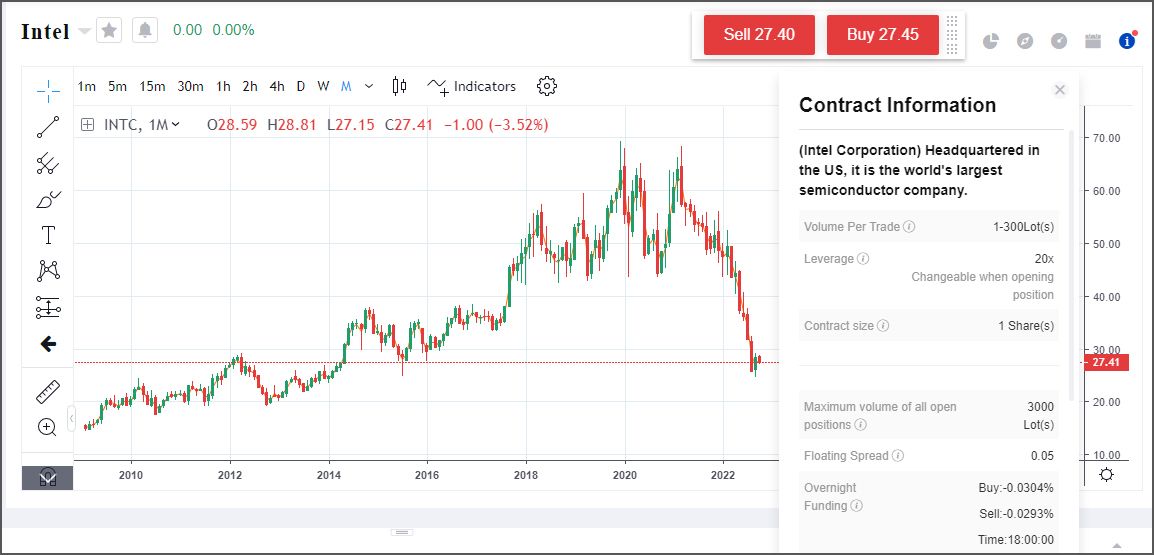Open more timeframes dropdown chevron
Screen dimensions: 1154x555
pos(369,86)
